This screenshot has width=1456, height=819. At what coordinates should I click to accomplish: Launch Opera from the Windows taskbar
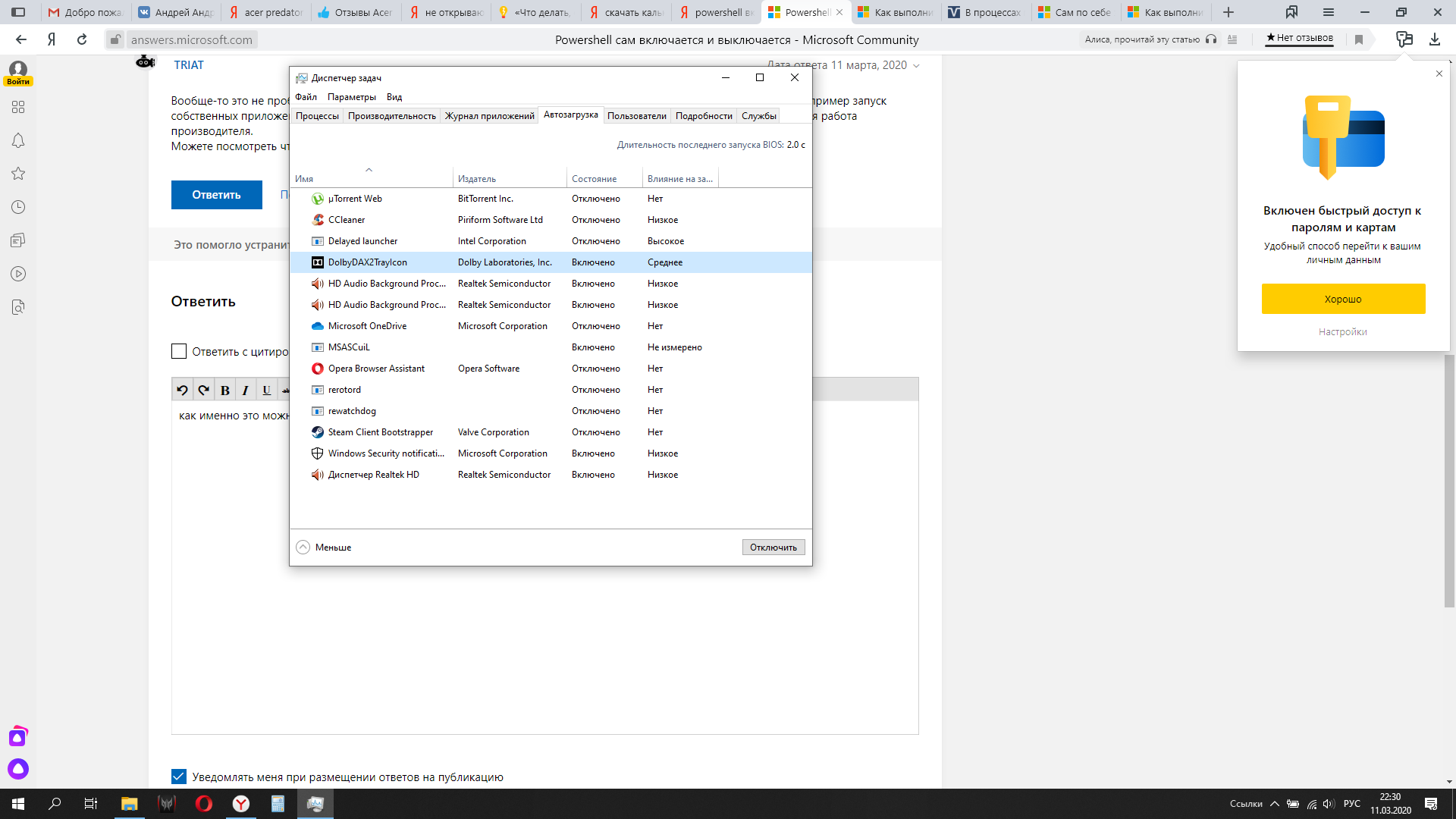(x=203, y=804)
